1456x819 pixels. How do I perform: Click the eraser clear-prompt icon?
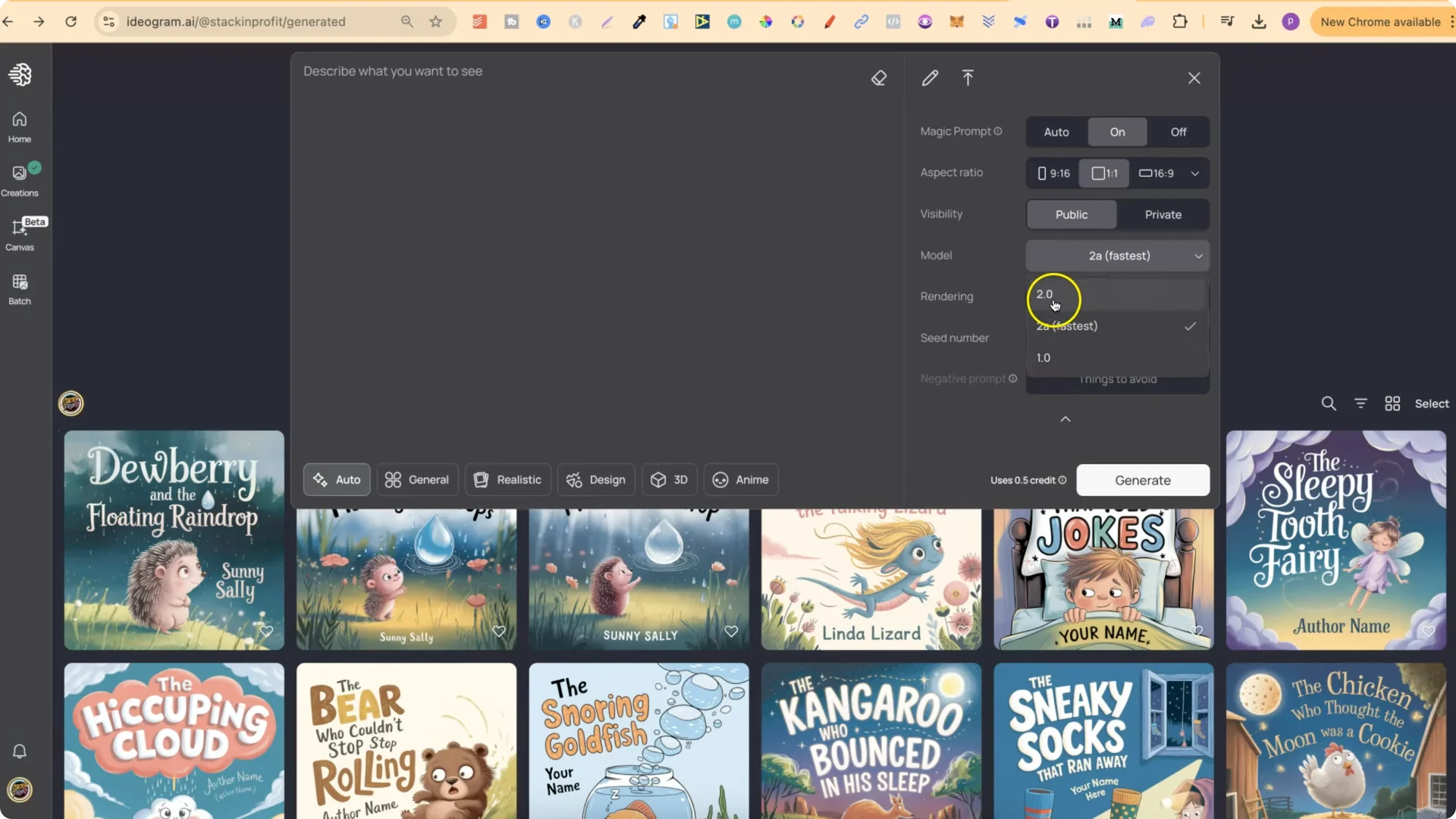click(878, 78)
